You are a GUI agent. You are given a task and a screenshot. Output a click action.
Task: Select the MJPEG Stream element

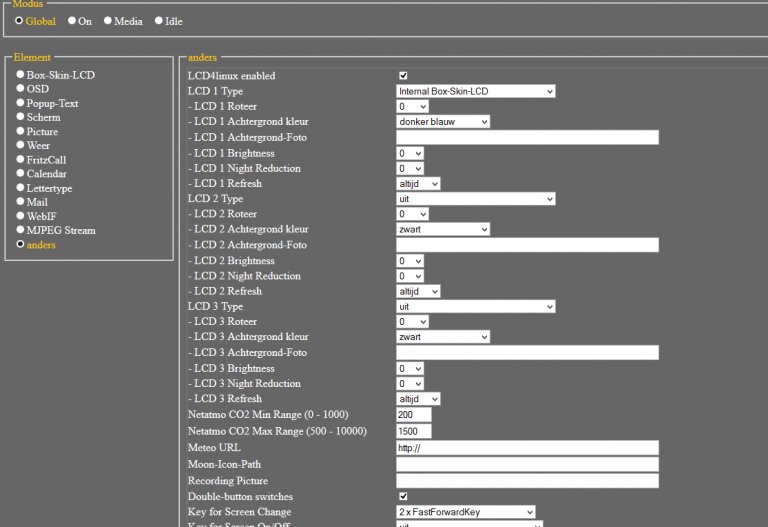(x=20, y=230)
